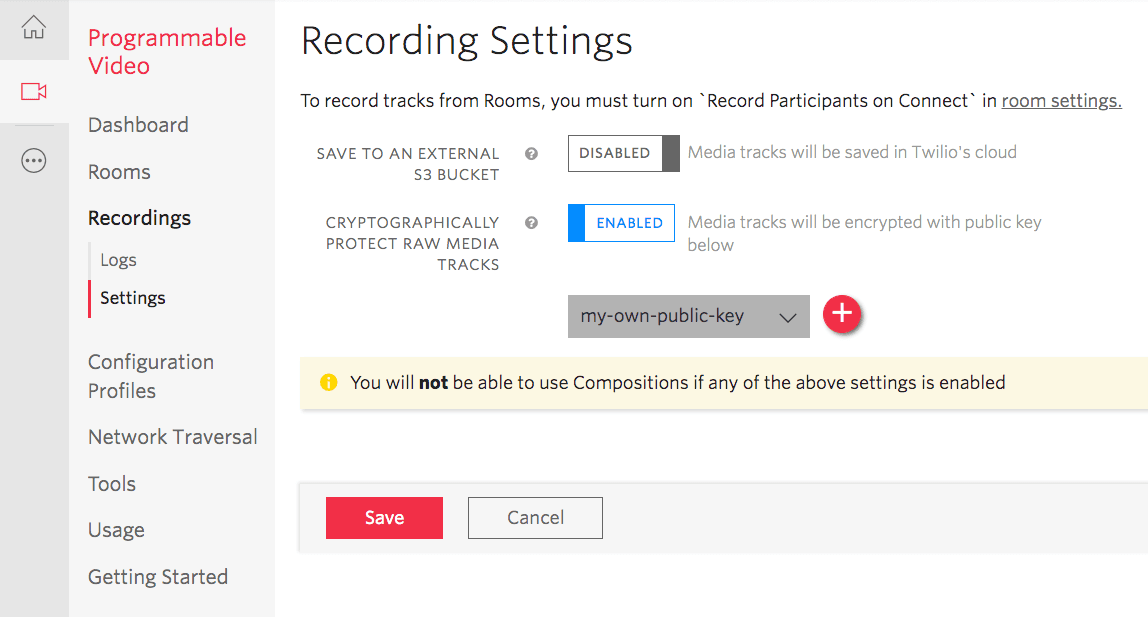Open the my-own-public-key dropdown

688,315
